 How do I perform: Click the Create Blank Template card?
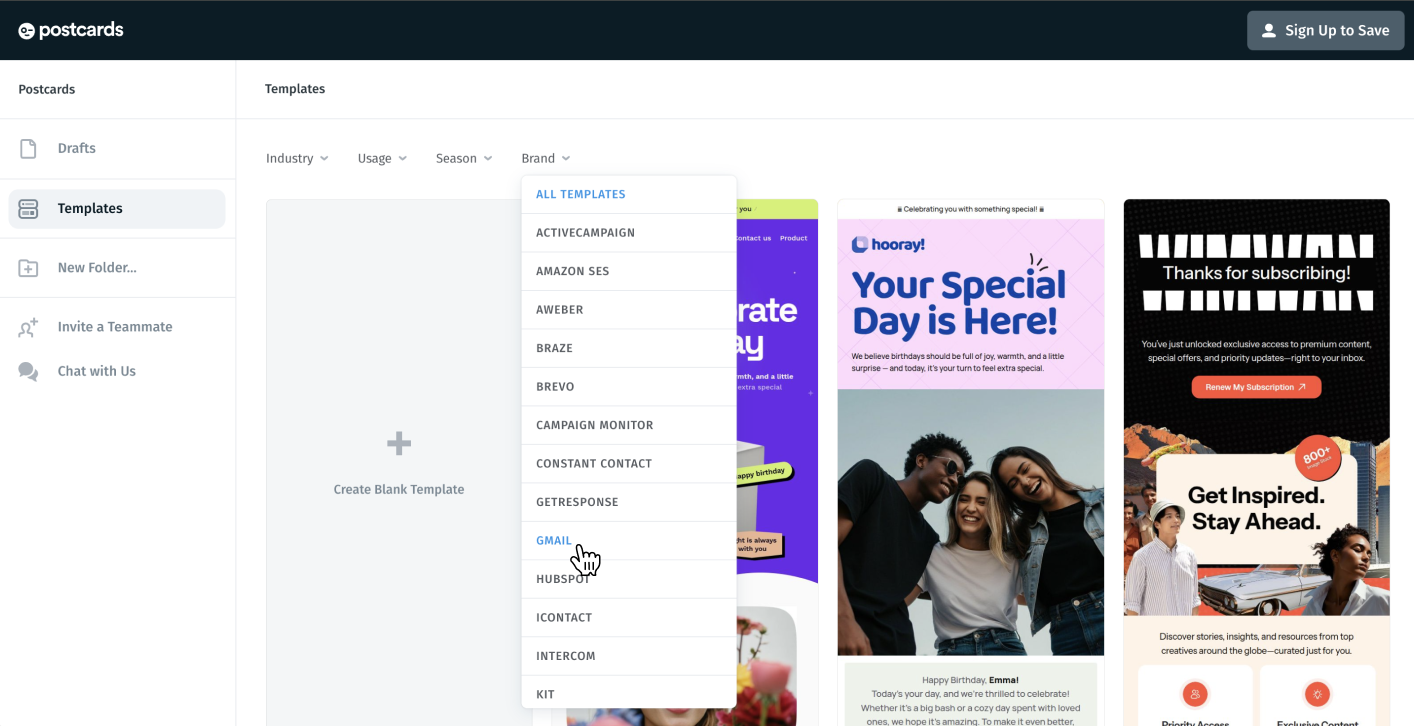point(399,462)
